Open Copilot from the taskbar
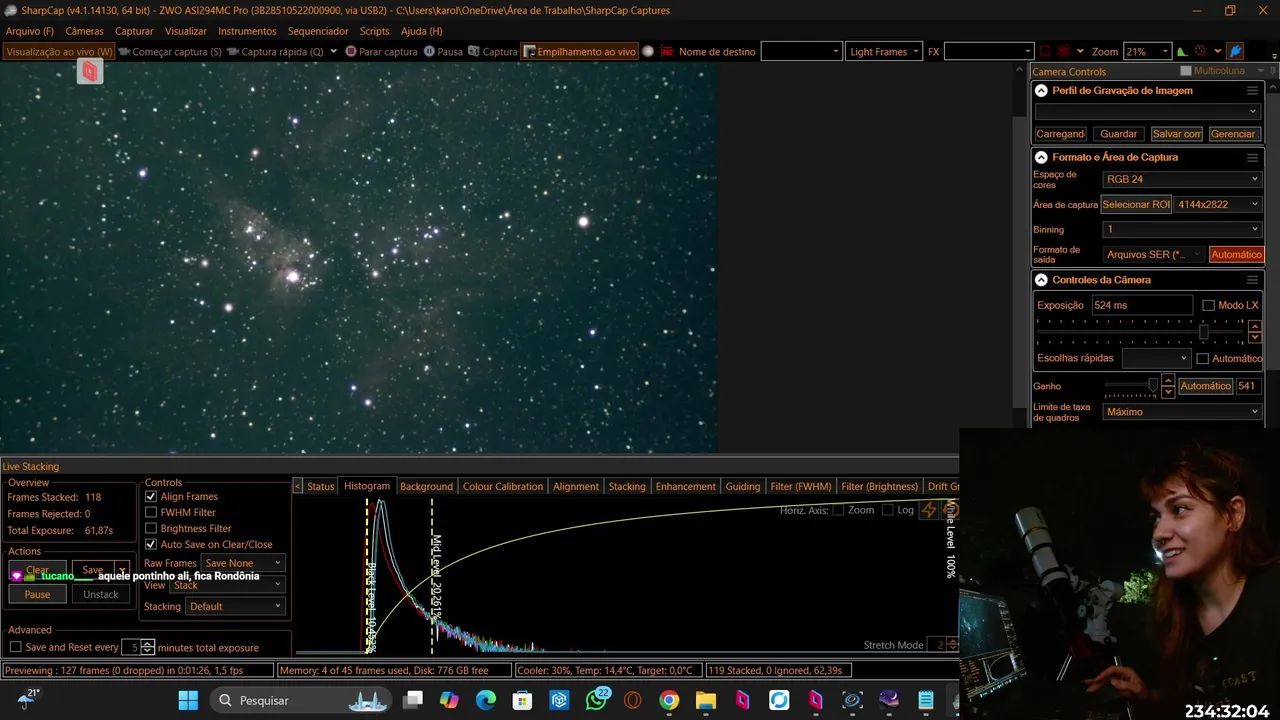This screenshot has height=720, width=1280. coord(449,700)
